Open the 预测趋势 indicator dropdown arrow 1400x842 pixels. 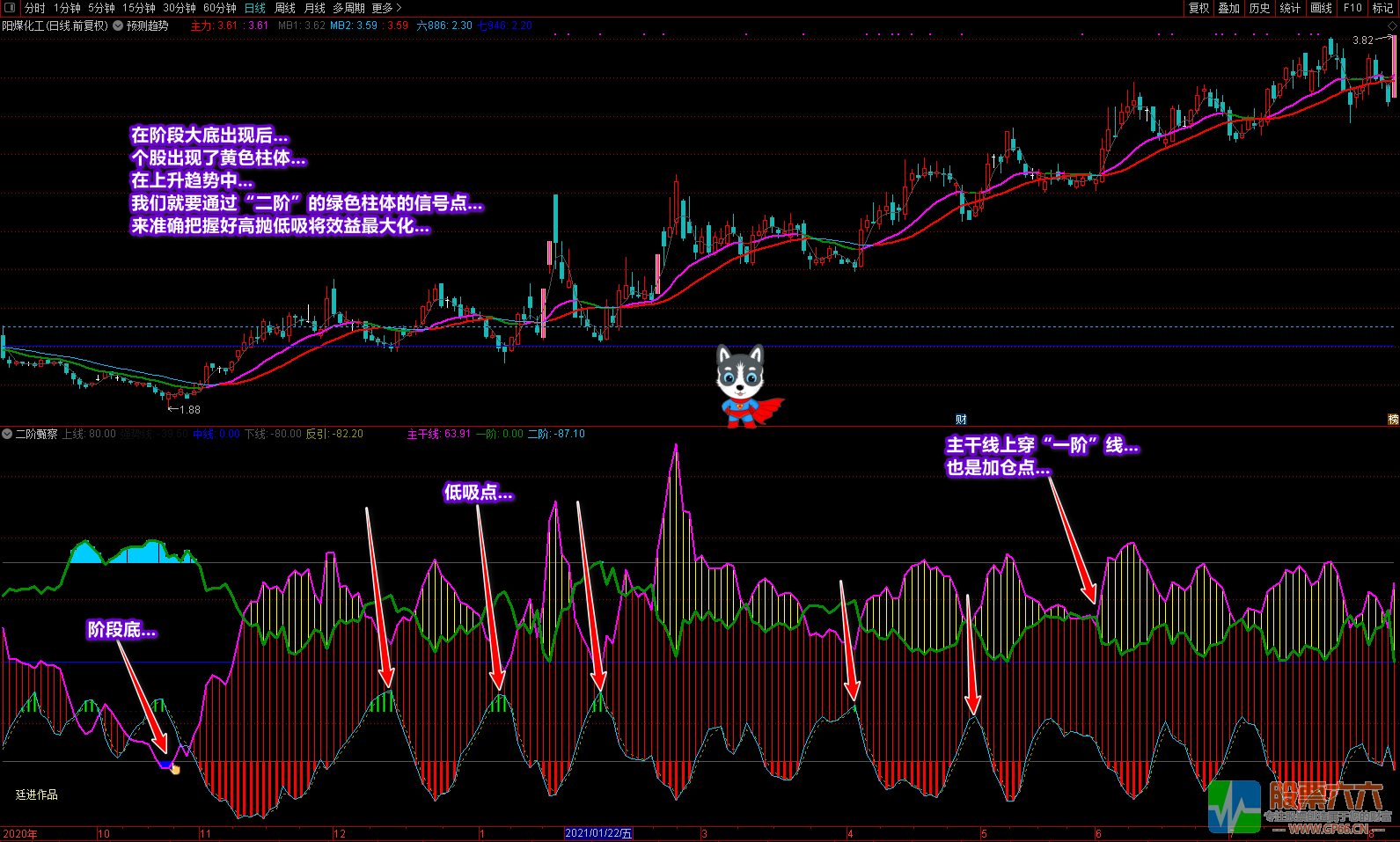[x=118, y=26]
